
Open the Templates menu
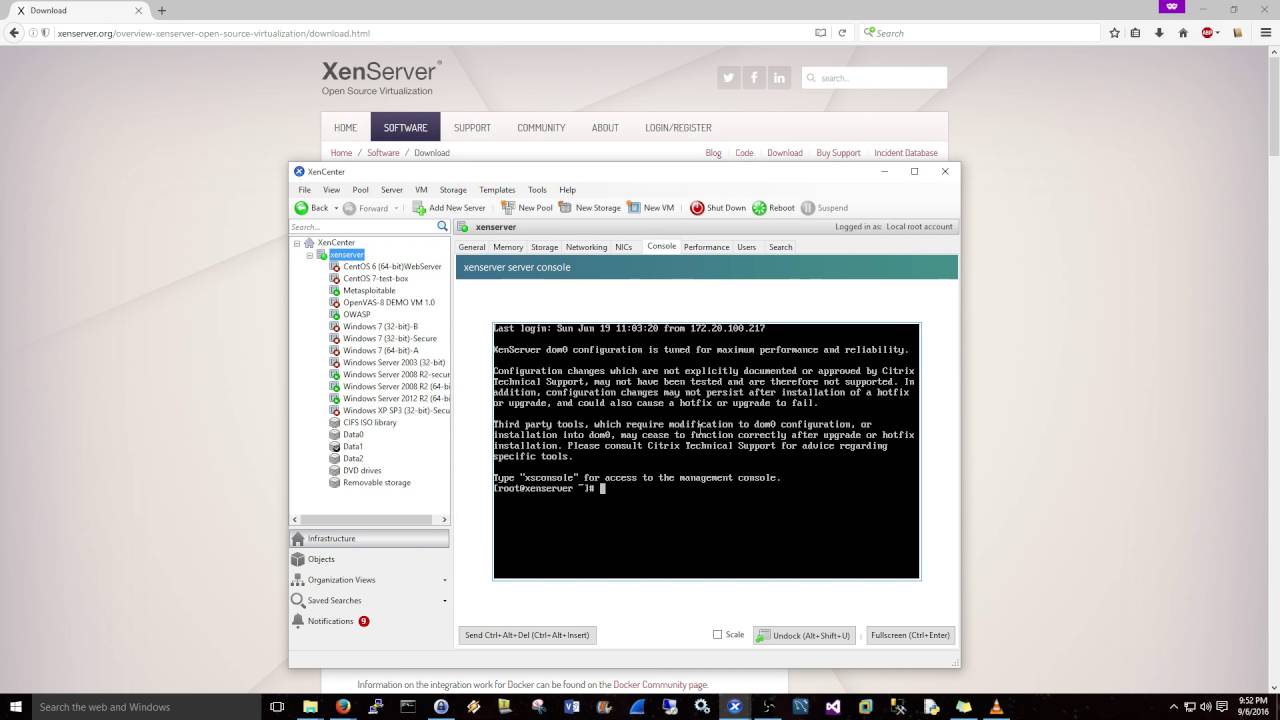click(497, 190)
